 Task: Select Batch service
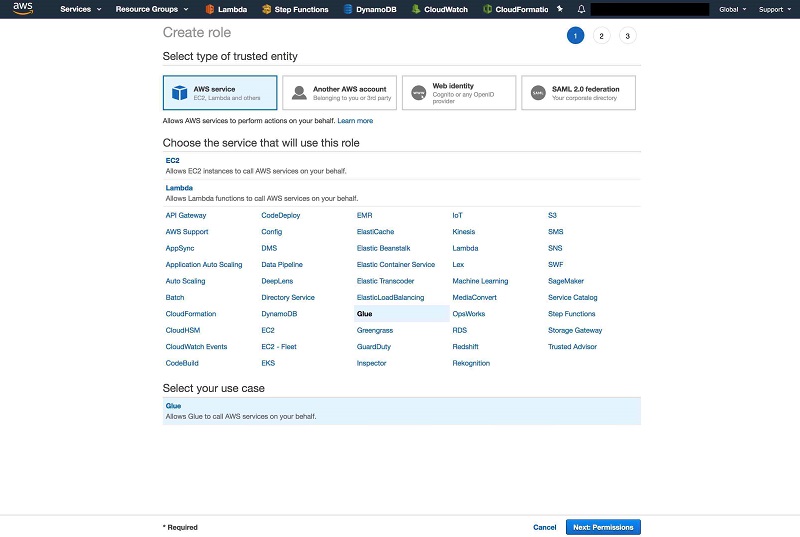point(174,297)
